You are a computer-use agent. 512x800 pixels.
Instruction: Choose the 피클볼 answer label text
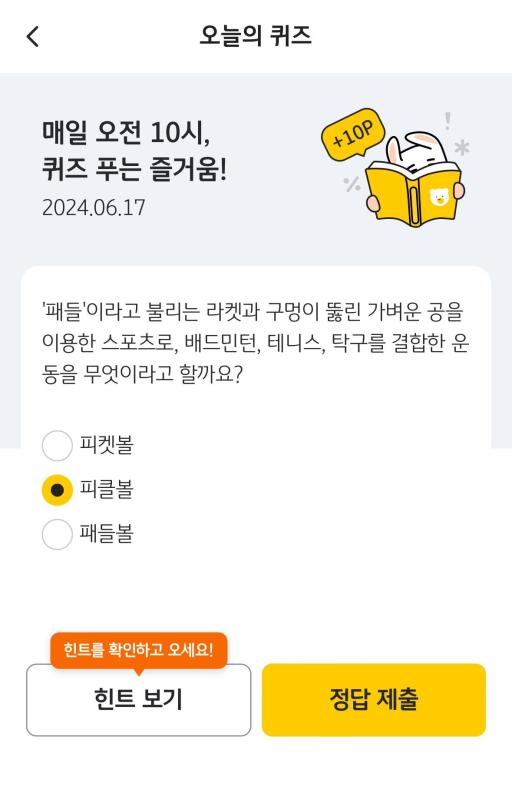pyautogui.click(x=107, y=489)
